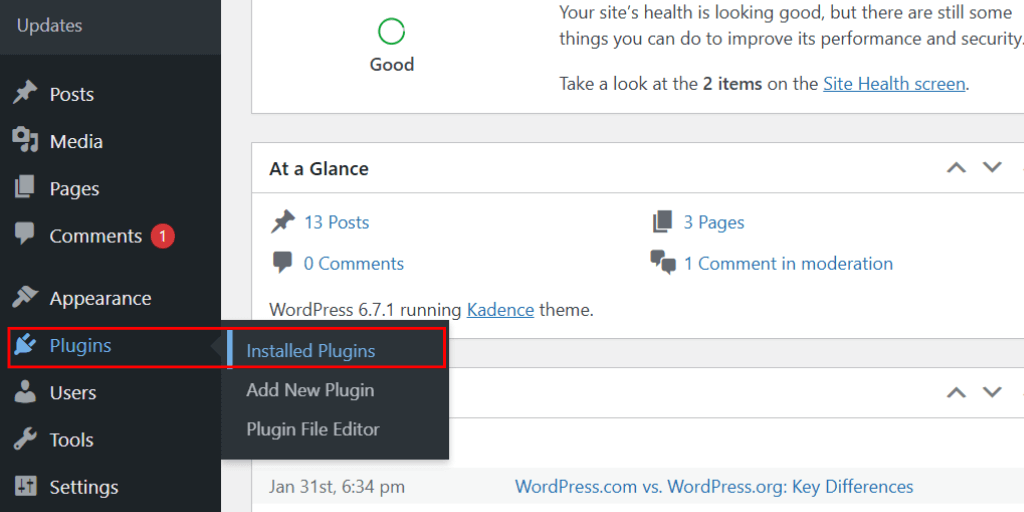The height and width of the screenshot is (512, 1024).
Task: Move the Activity panel down arrow
Action: [x=993, y=392]
